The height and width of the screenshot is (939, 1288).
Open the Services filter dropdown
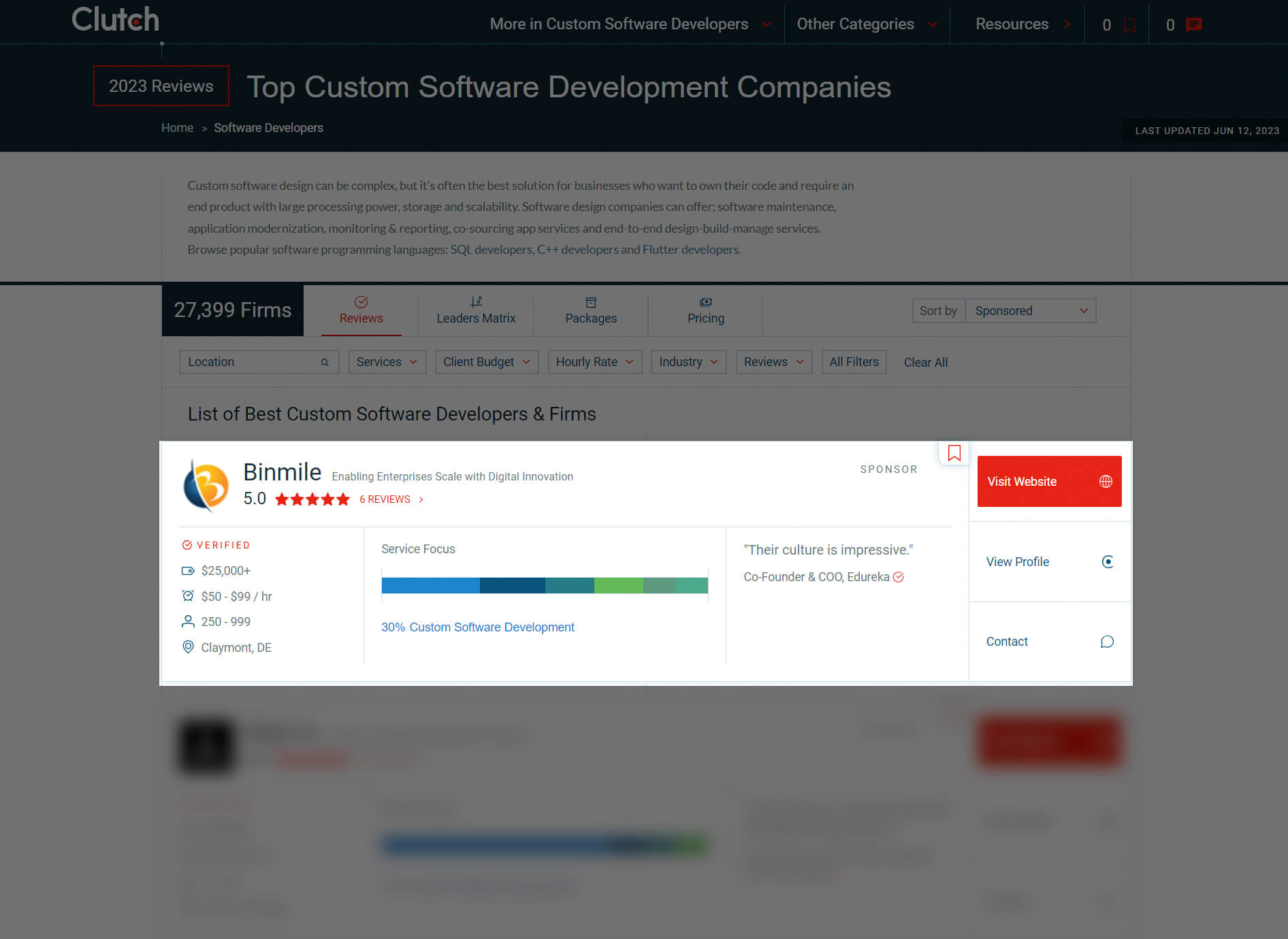[387, 362]
